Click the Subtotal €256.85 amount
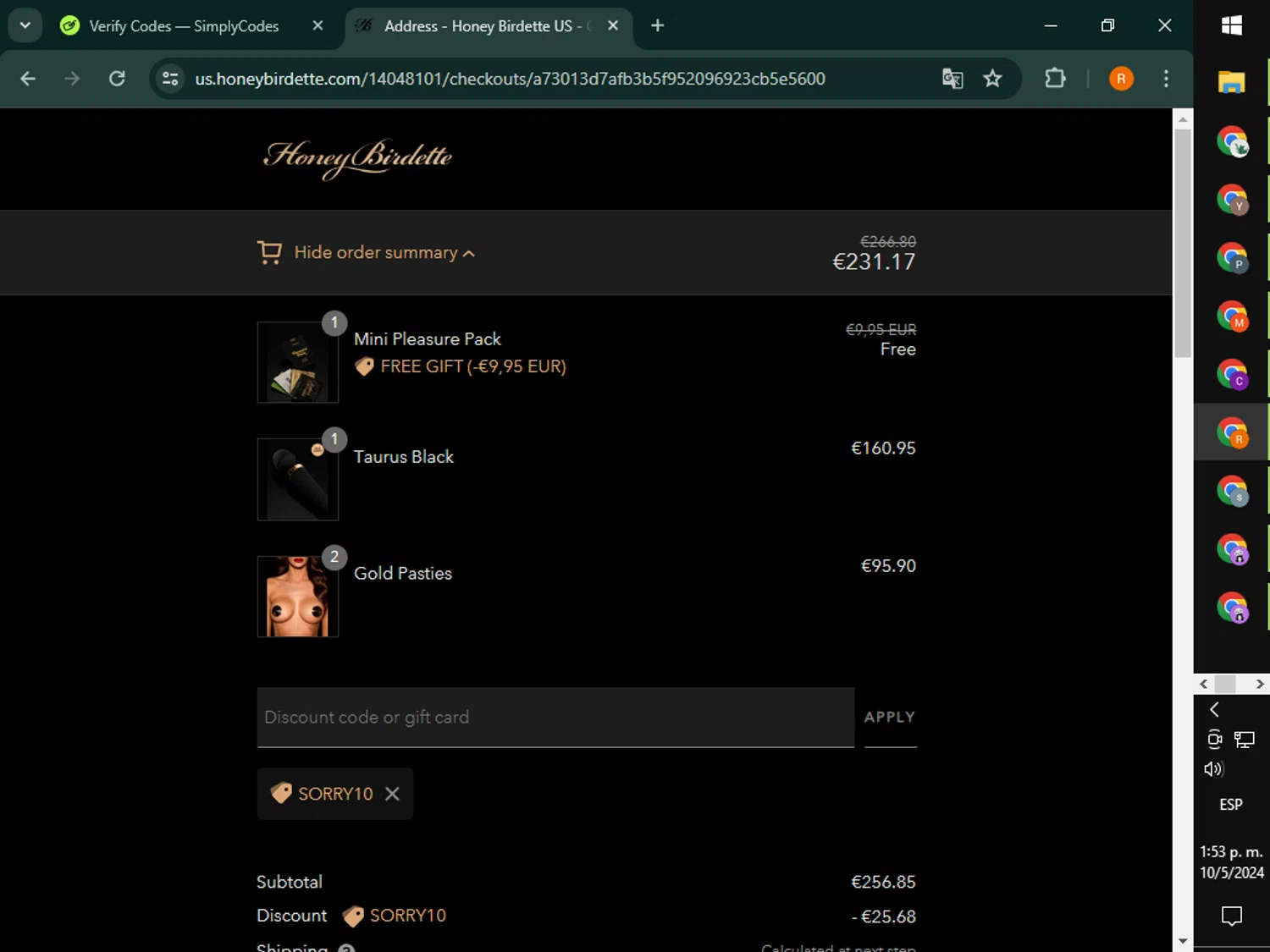Screen dimensions: 1270x952 pos(883,882)
